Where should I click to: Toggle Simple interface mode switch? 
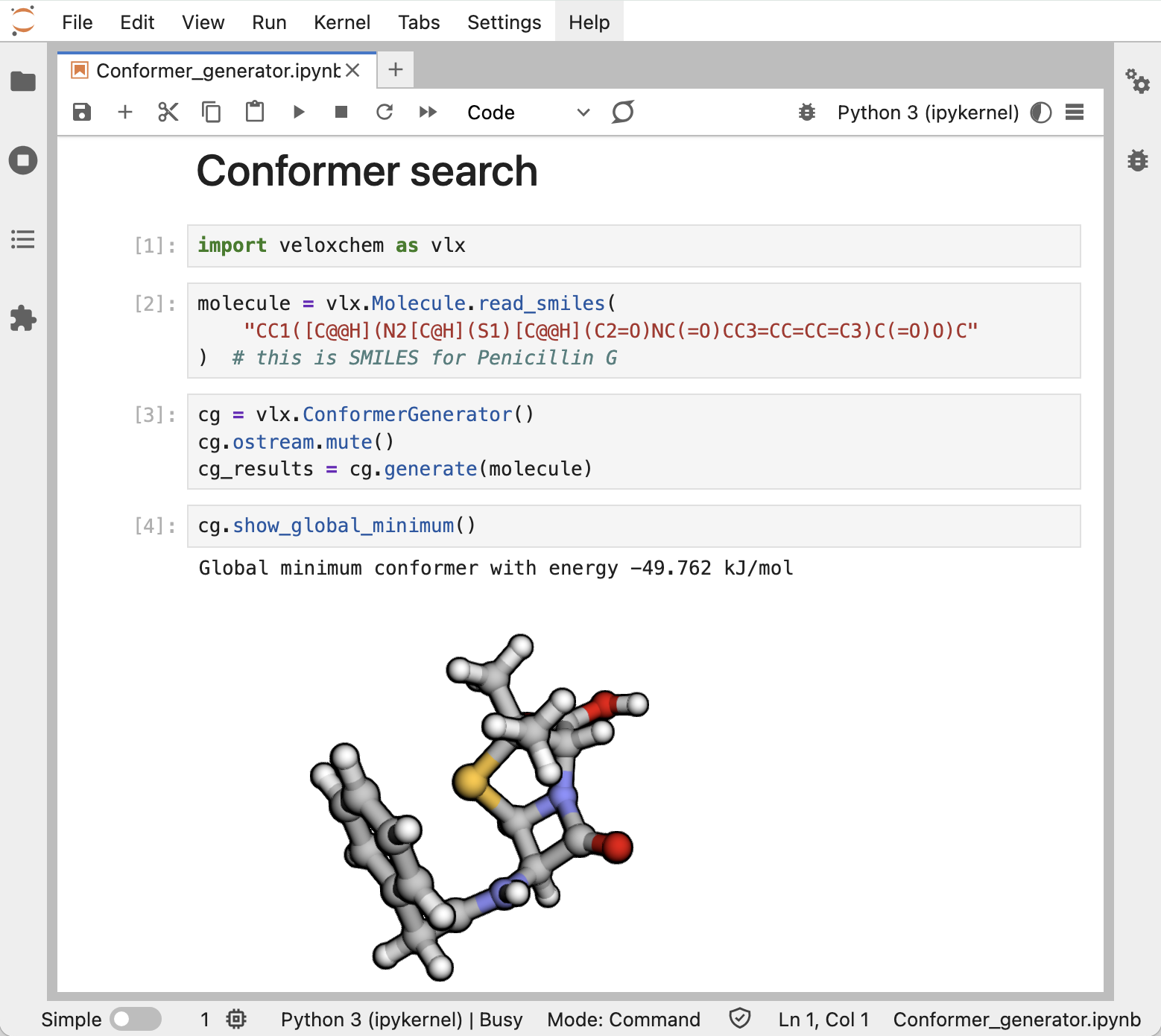(135, 1019)
